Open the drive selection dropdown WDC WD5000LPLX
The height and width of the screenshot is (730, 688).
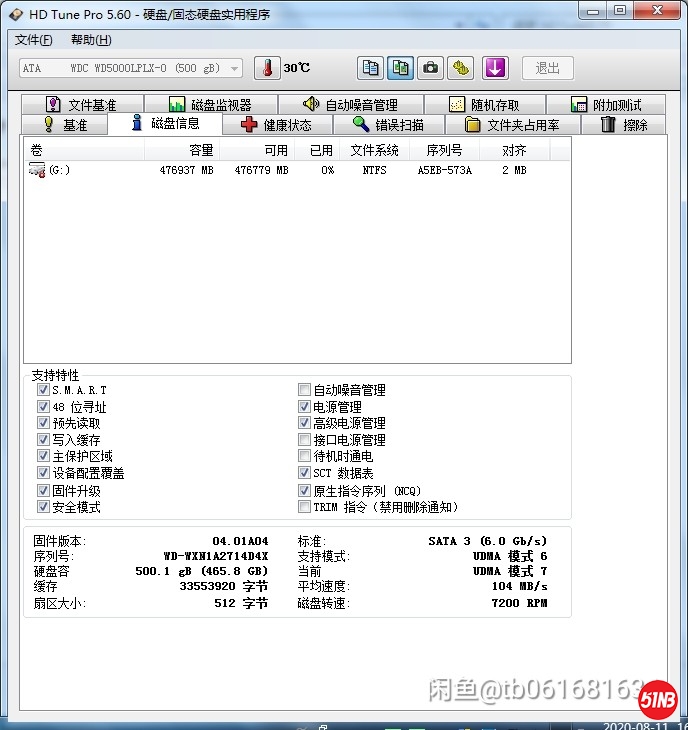point(131,68)
